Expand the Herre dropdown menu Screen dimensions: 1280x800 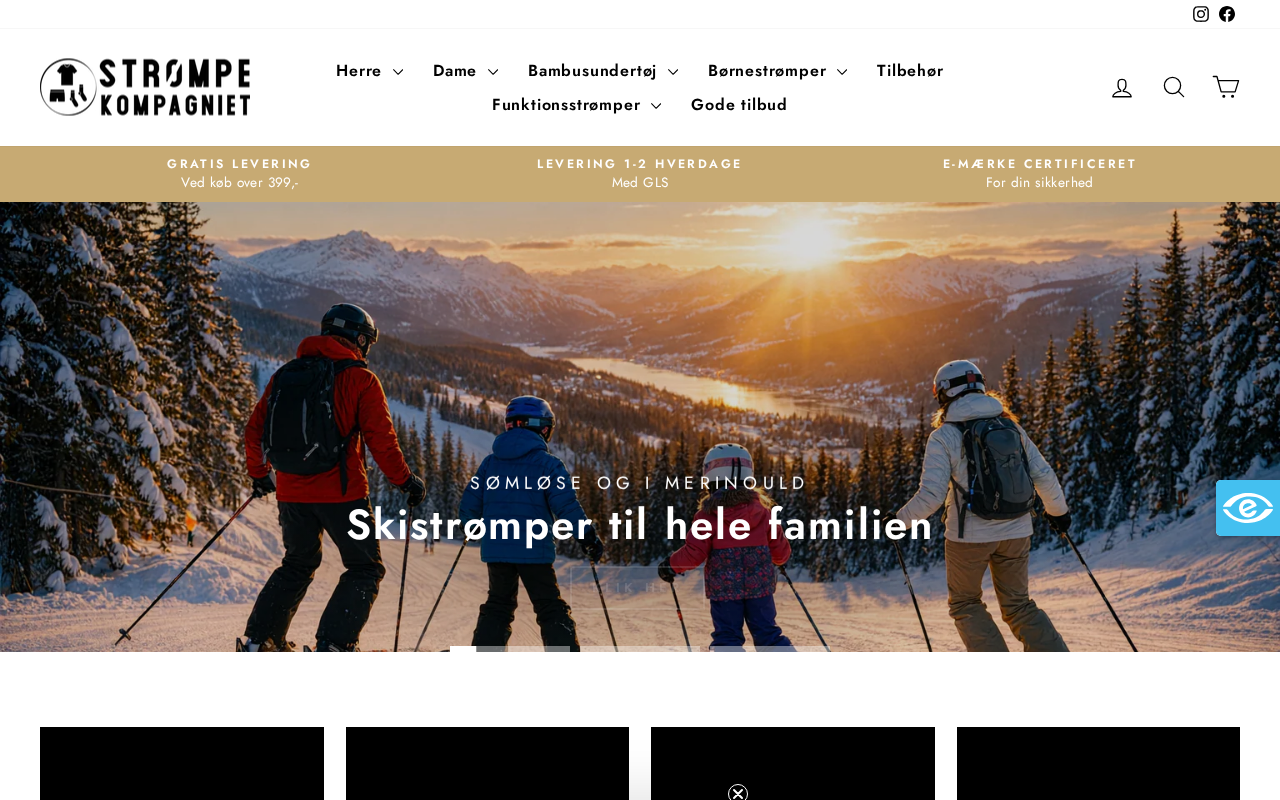[369, 71]
